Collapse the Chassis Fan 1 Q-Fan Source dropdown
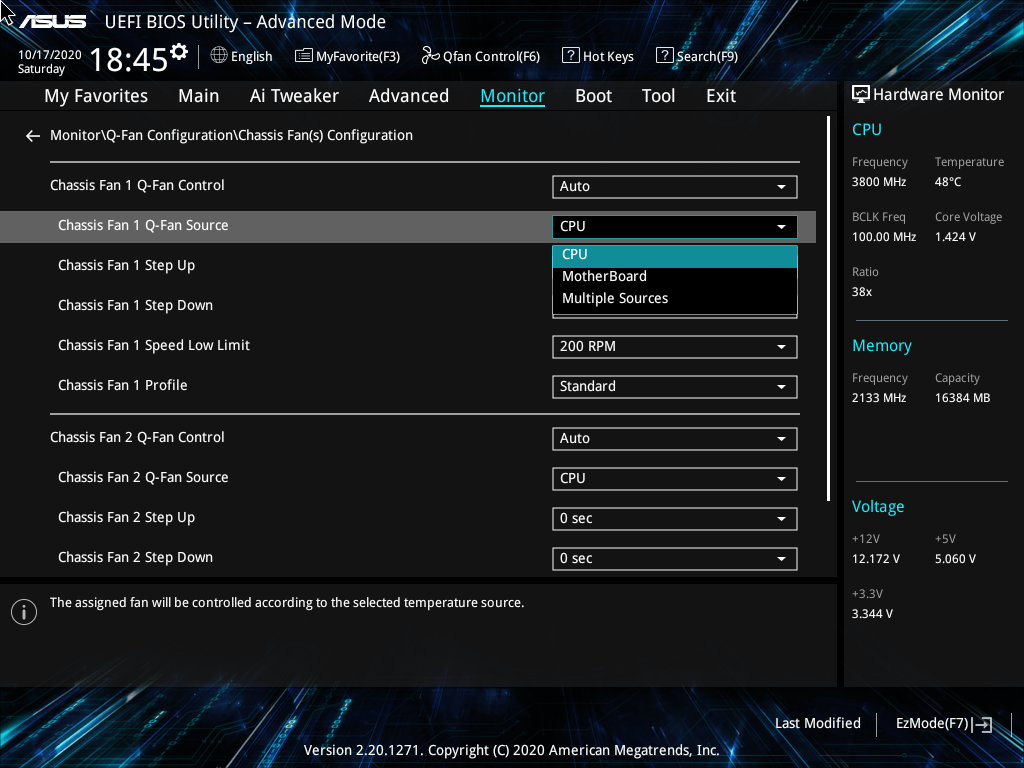1024x768 pixels. pos(675,227)
